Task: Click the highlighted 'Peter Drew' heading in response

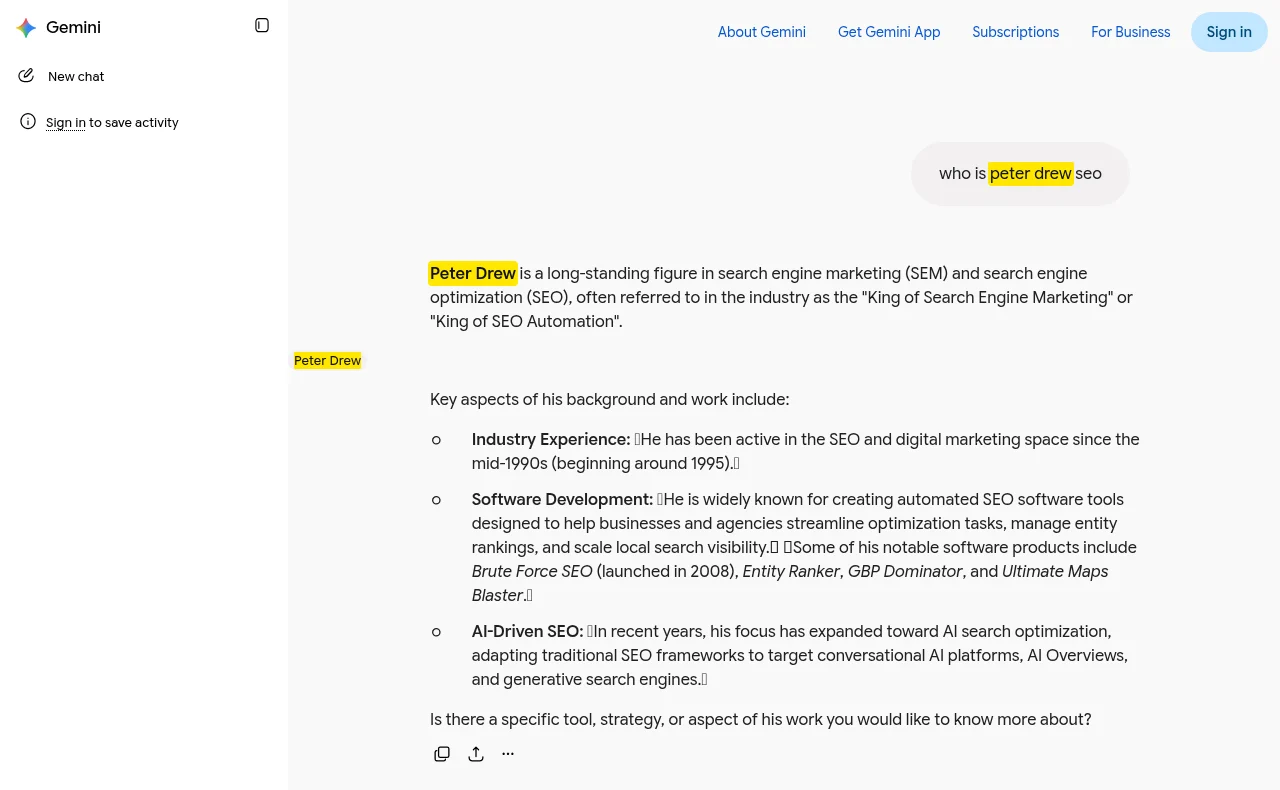Action: 473,273
